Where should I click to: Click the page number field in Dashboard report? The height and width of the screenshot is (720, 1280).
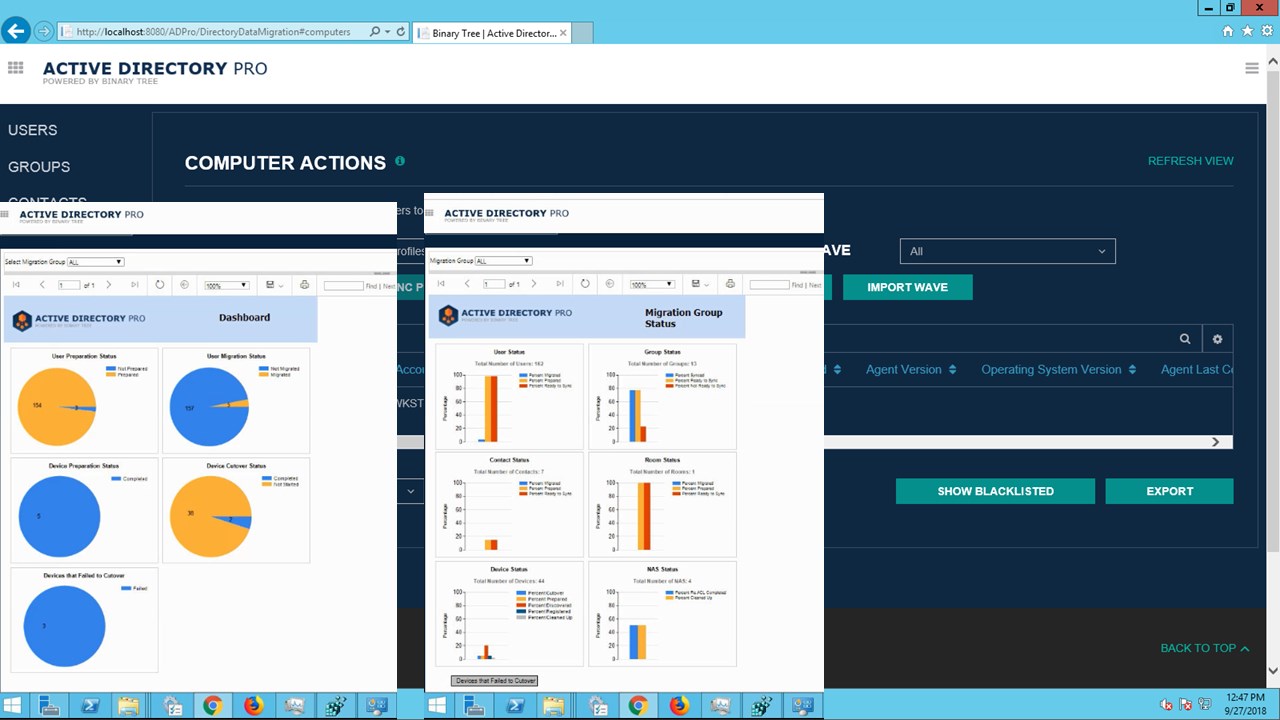(68, 285)
